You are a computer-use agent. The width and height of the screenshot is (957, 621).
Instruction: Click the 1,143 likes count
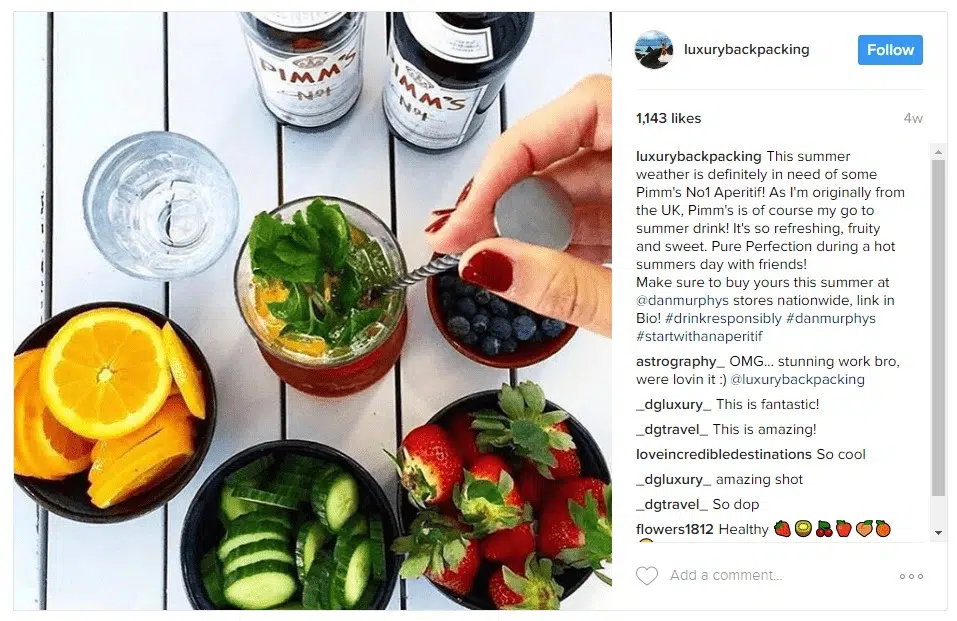pos(668,118)
